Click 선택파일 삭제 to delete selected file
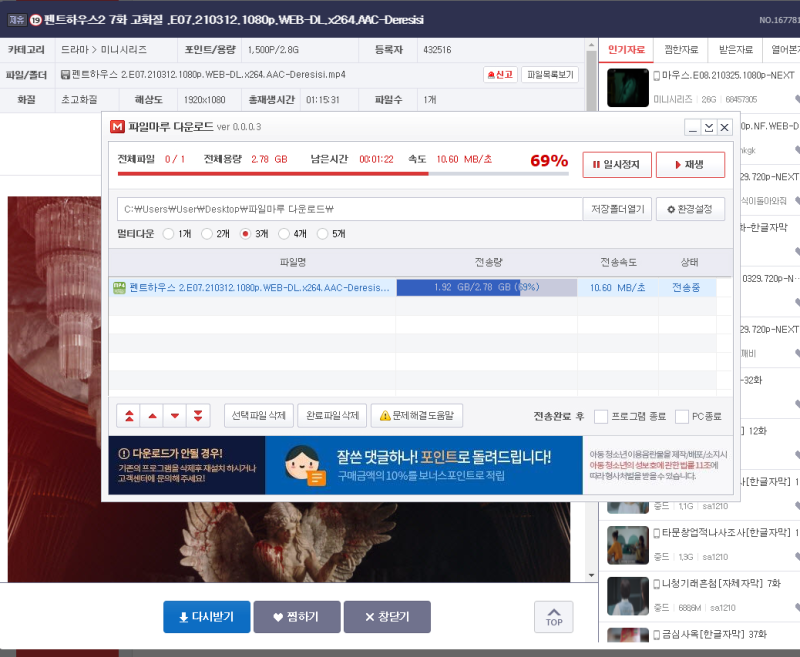 pyautogui.click(x=259, y=416)
